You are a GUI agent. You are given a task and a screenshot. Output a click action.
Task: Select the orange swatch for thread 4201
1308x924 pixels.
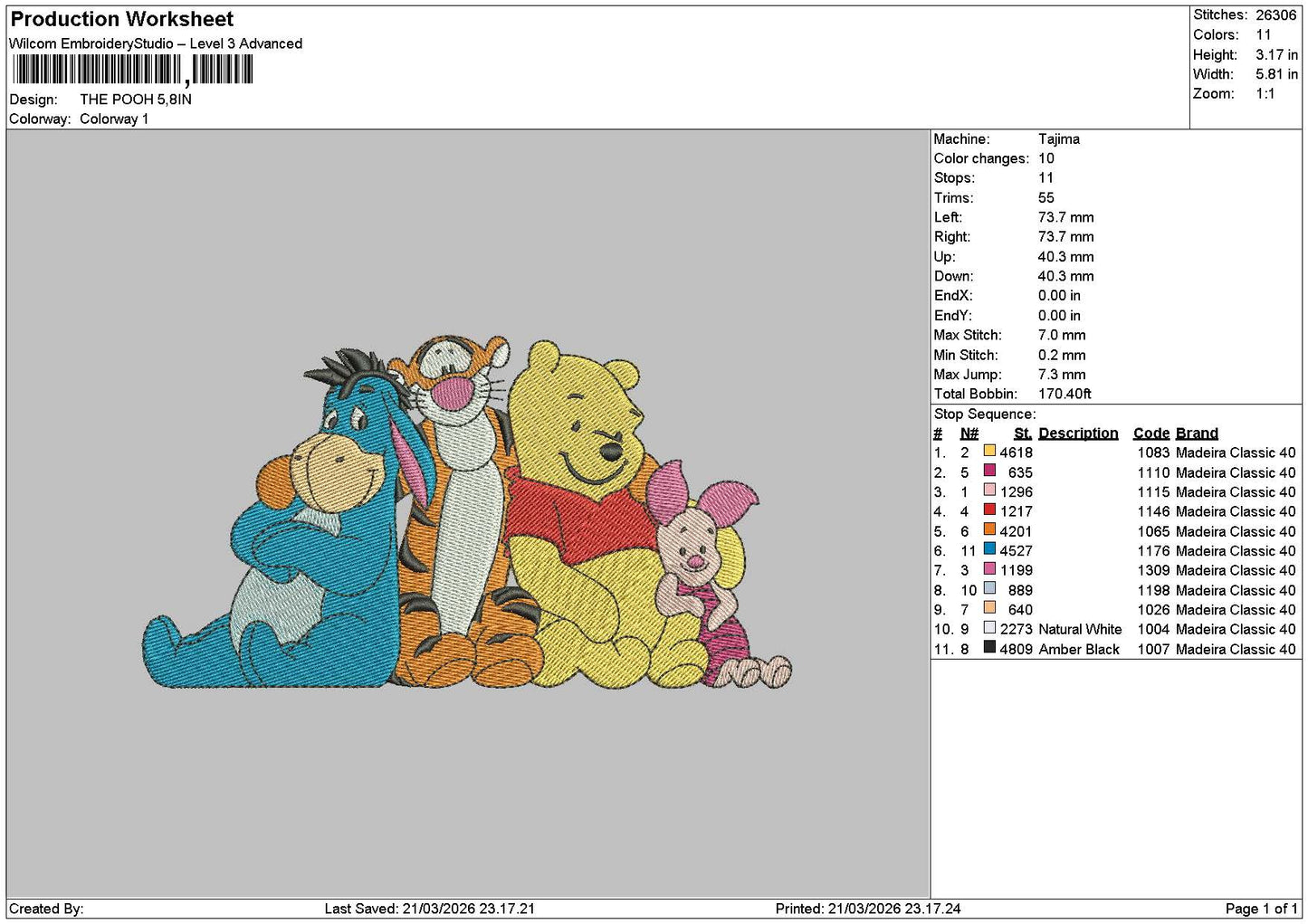tap(989, 529)
